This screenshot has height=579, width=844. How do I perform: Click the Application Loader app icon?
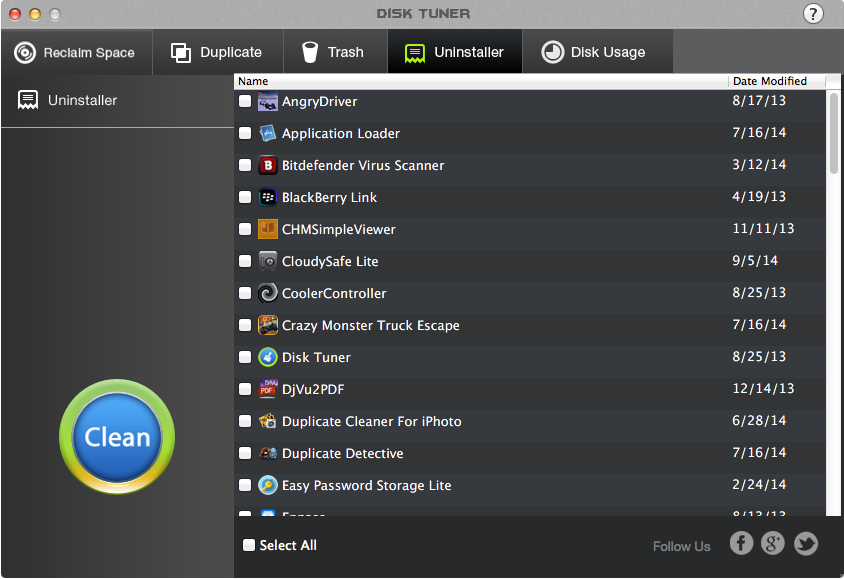(x=268, y=133)
